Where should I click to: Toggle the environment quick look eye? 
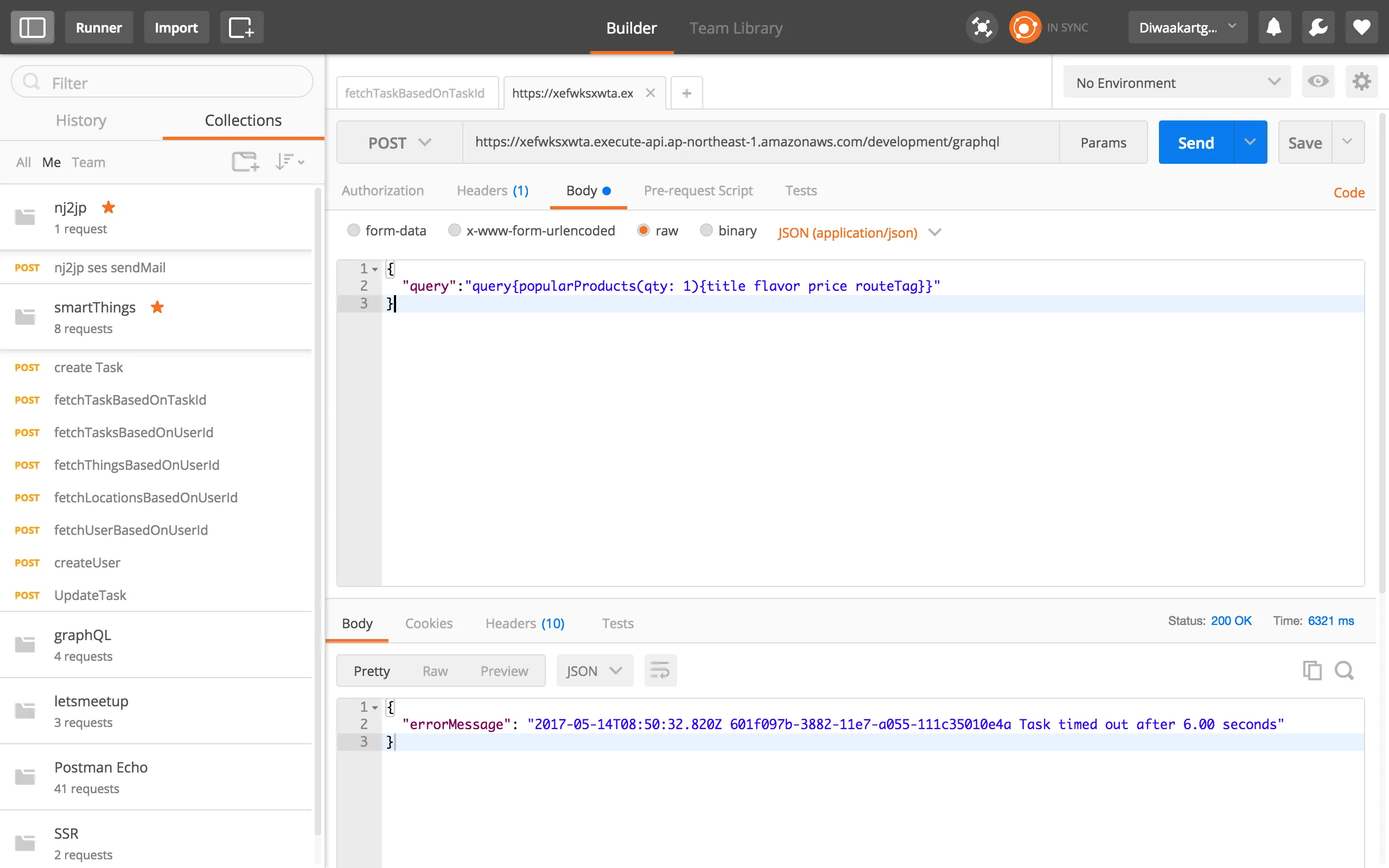[1318, 82]
